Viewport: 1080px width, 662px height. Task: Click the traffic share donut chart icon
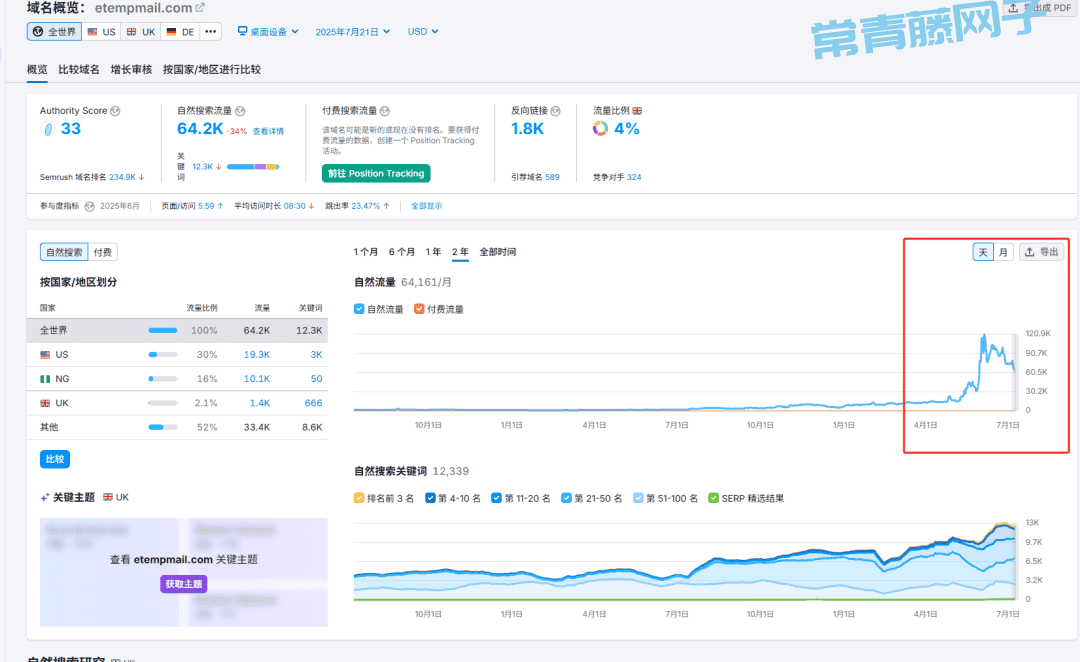click(x=601, y=129)
